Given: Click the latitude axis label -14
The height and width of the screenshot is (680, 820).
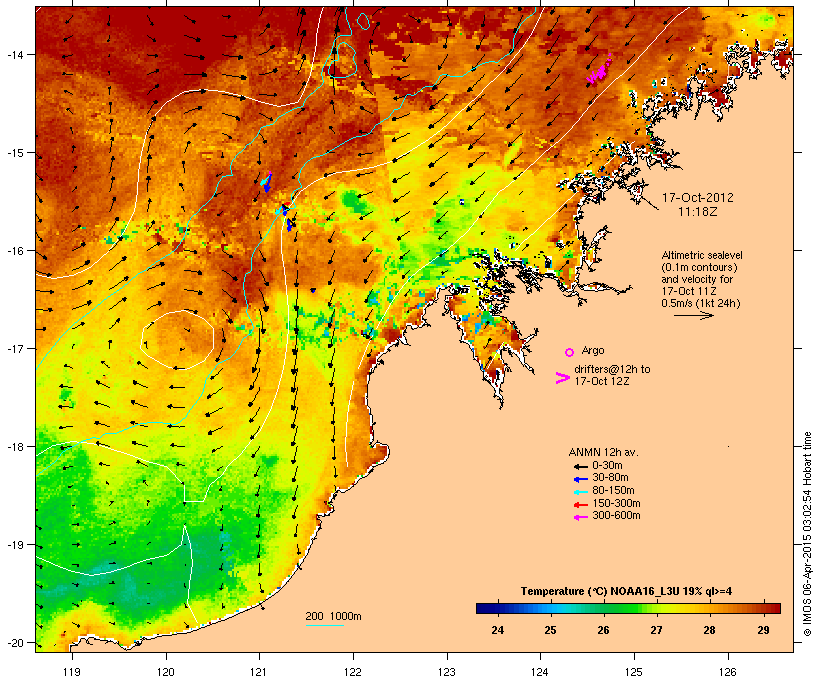Looking at the screenshot, I should [x=14, y=54].
